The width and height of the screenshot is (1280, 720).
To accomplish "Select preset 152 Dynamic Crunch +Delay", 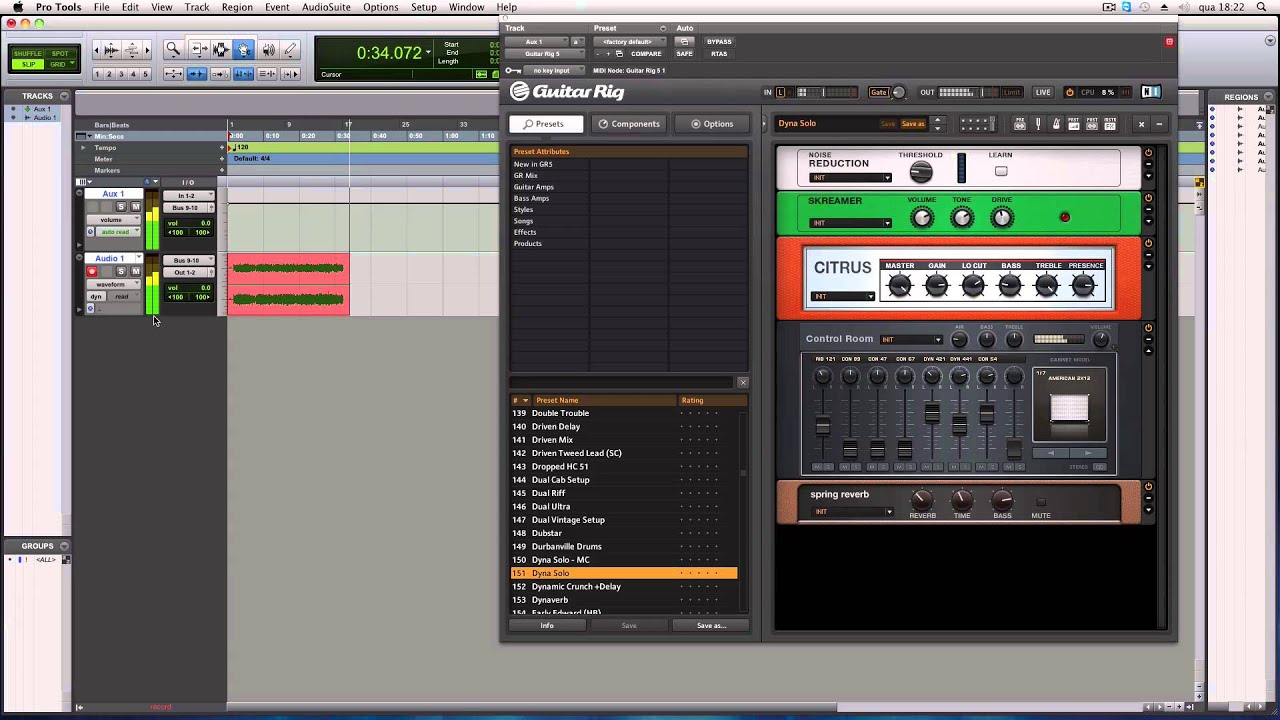I will tap(624, 587).
